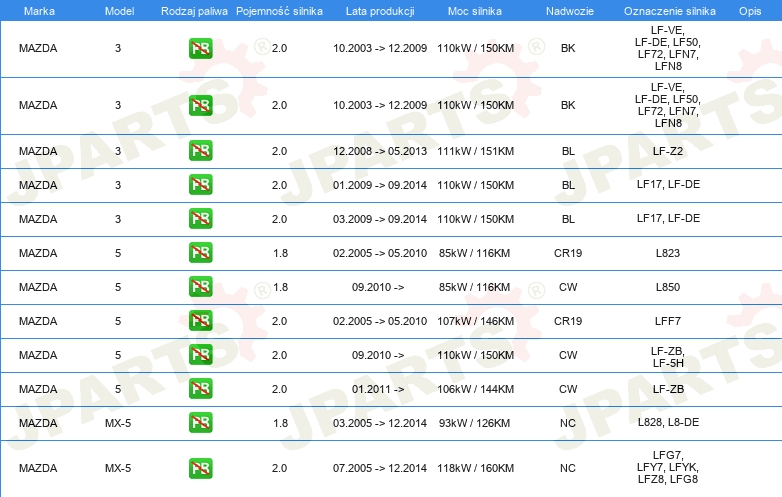Select the BL body cell in the LF-Z2 row

coord(568,151)
